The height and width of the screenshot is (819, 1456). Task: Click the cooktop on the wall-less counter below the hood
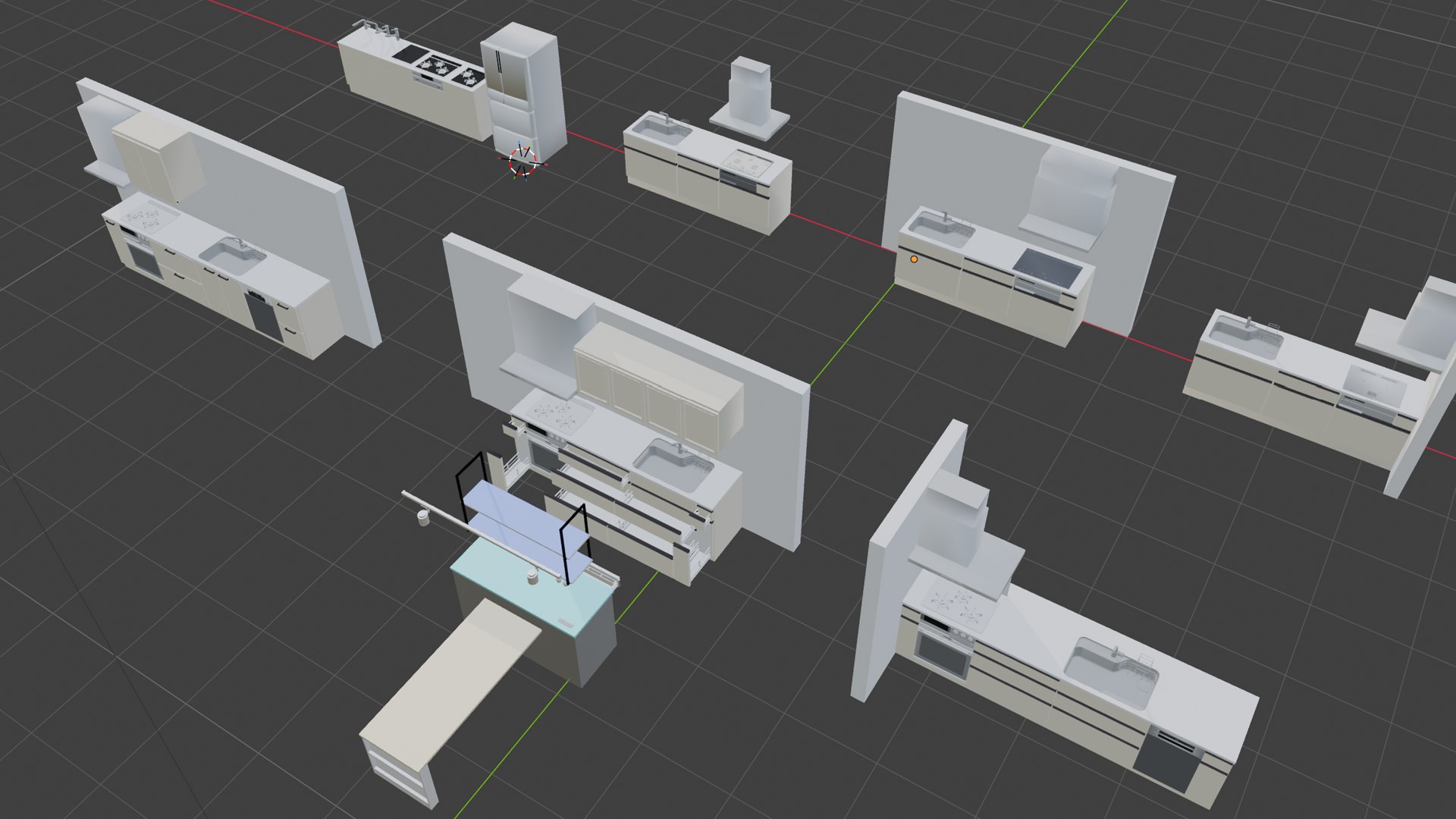(747, 162)
